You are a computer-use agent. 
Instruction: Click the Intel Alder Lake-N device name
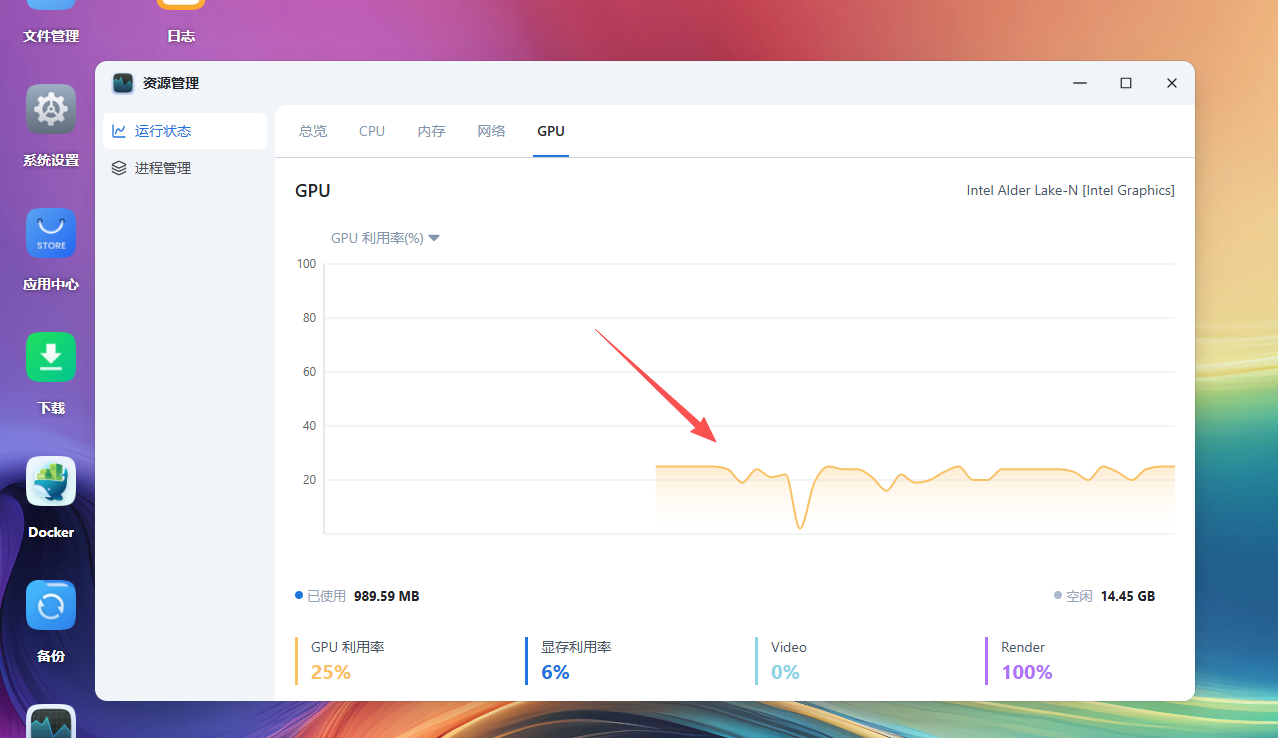[x=1070, y=190]
